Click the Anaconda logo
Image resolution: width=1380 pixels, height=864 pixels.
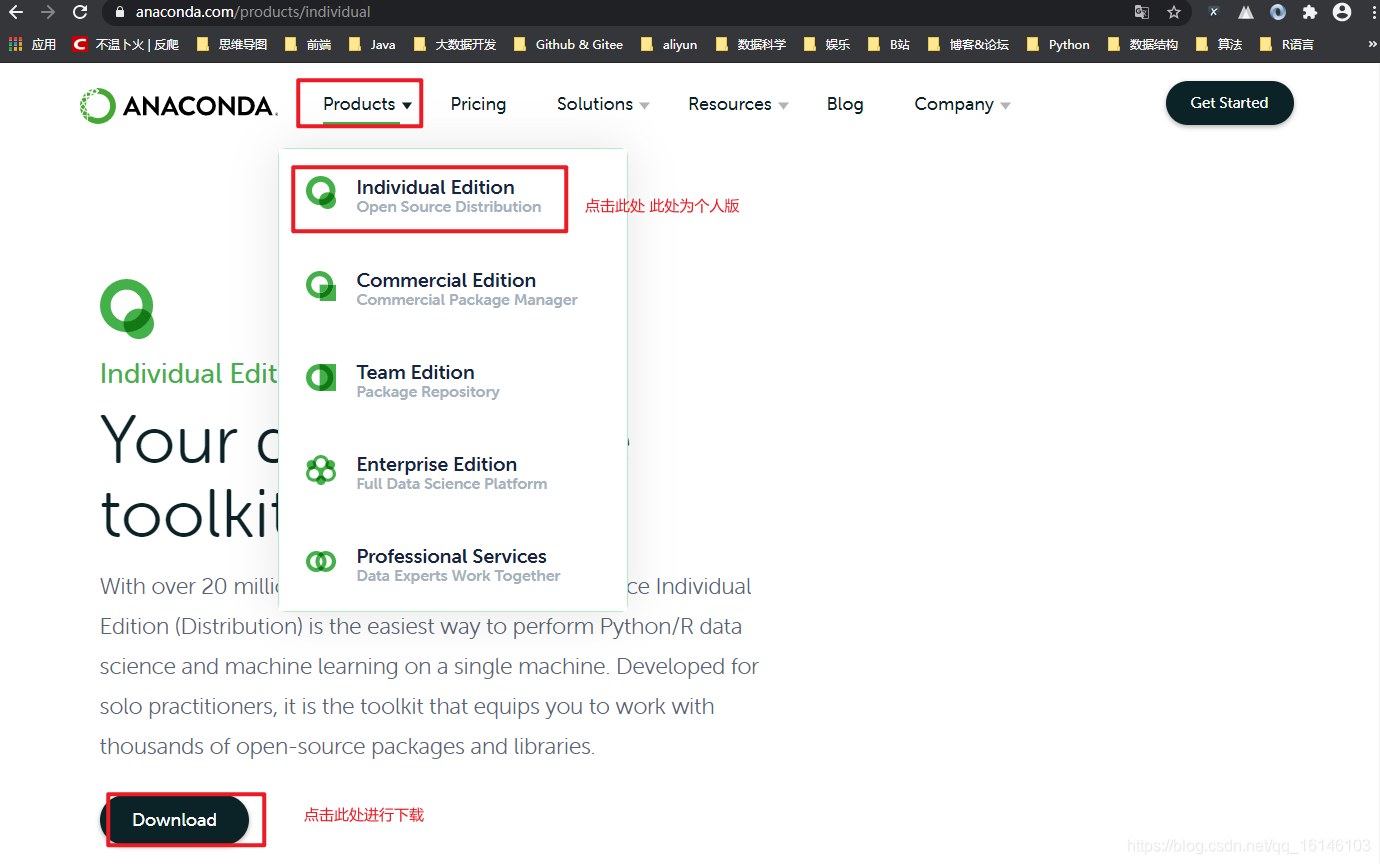tap(179, 105)
